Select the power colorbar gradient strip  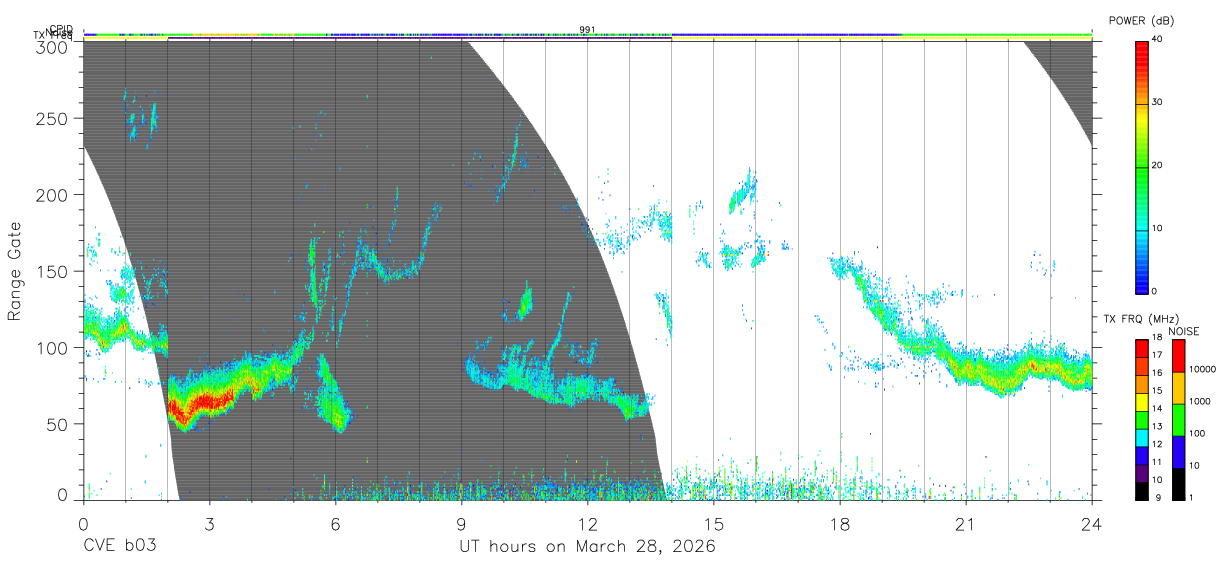pyautogui.click(x=1141, y=166)
